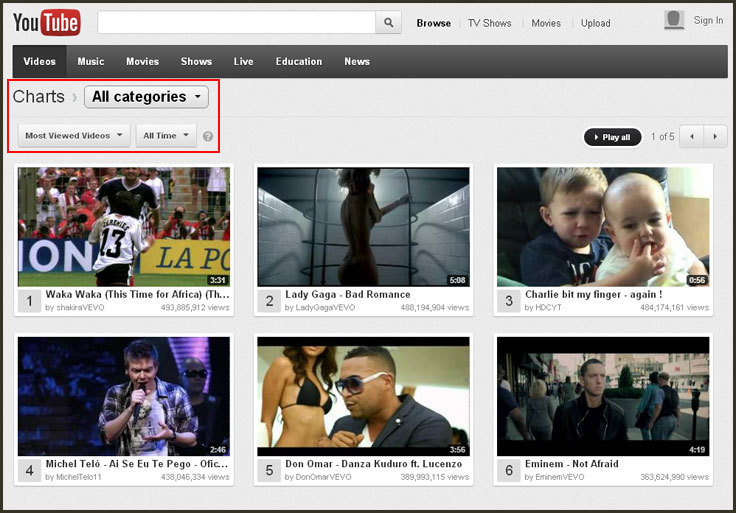Switch to the Music tab

click(x=91, y=61)
